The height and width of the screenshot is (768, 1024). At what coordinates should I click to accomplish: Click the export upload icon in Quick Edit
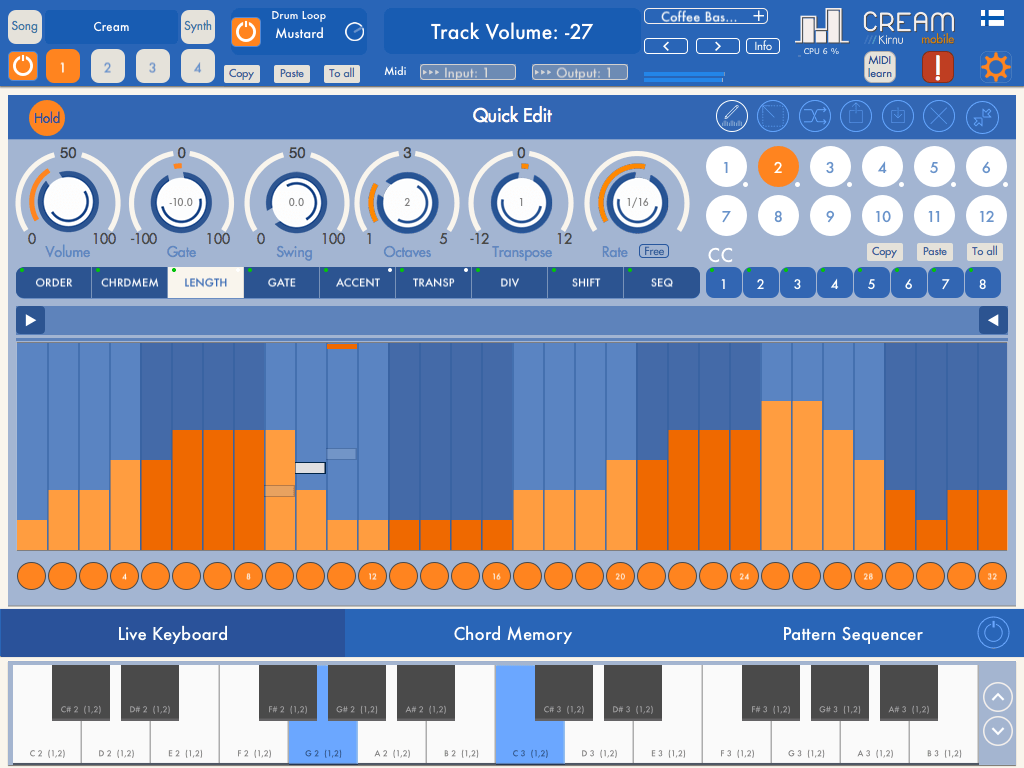tap(856, 116)
